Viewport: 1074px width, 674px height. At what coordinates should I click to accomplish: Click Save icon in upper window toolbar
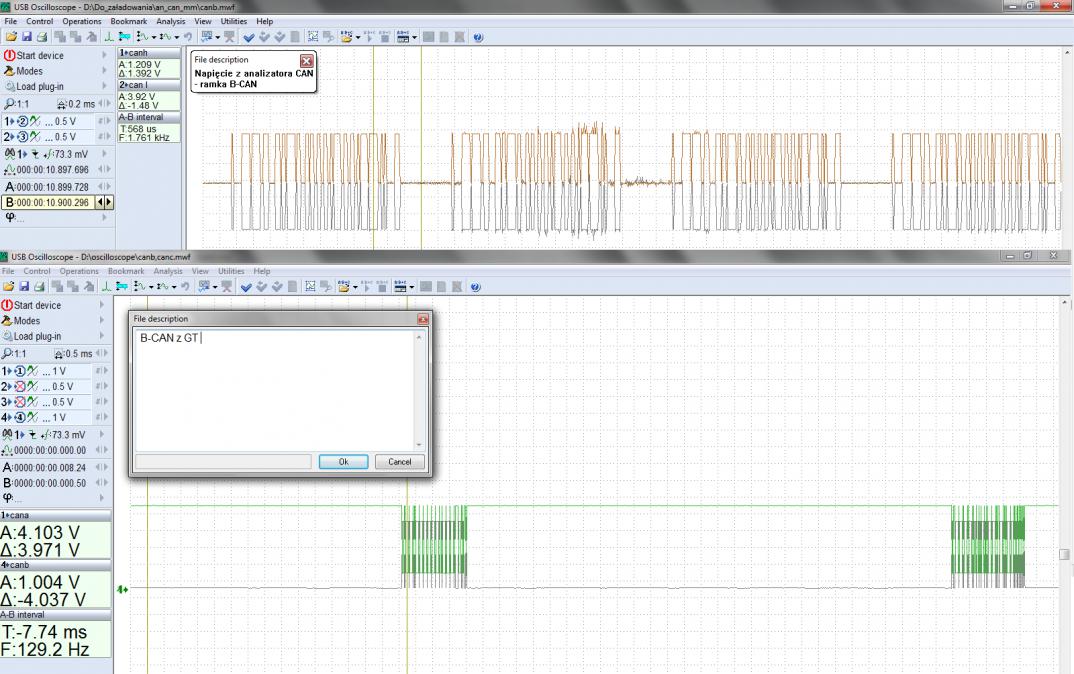pyautogui.click(x=27, y=37)
